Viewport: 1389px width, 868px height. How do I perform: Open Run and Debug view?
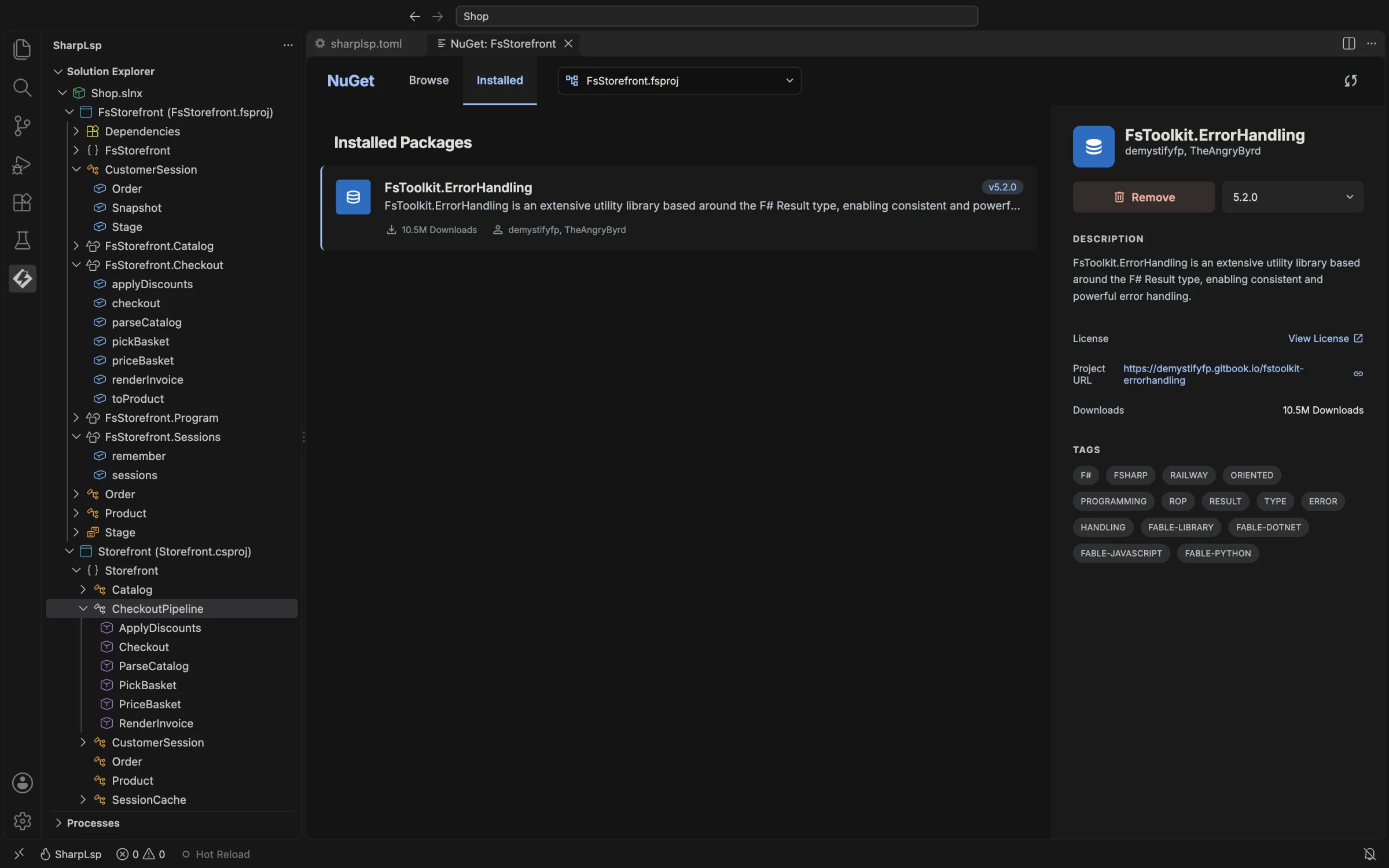click(x=22, y=164)
